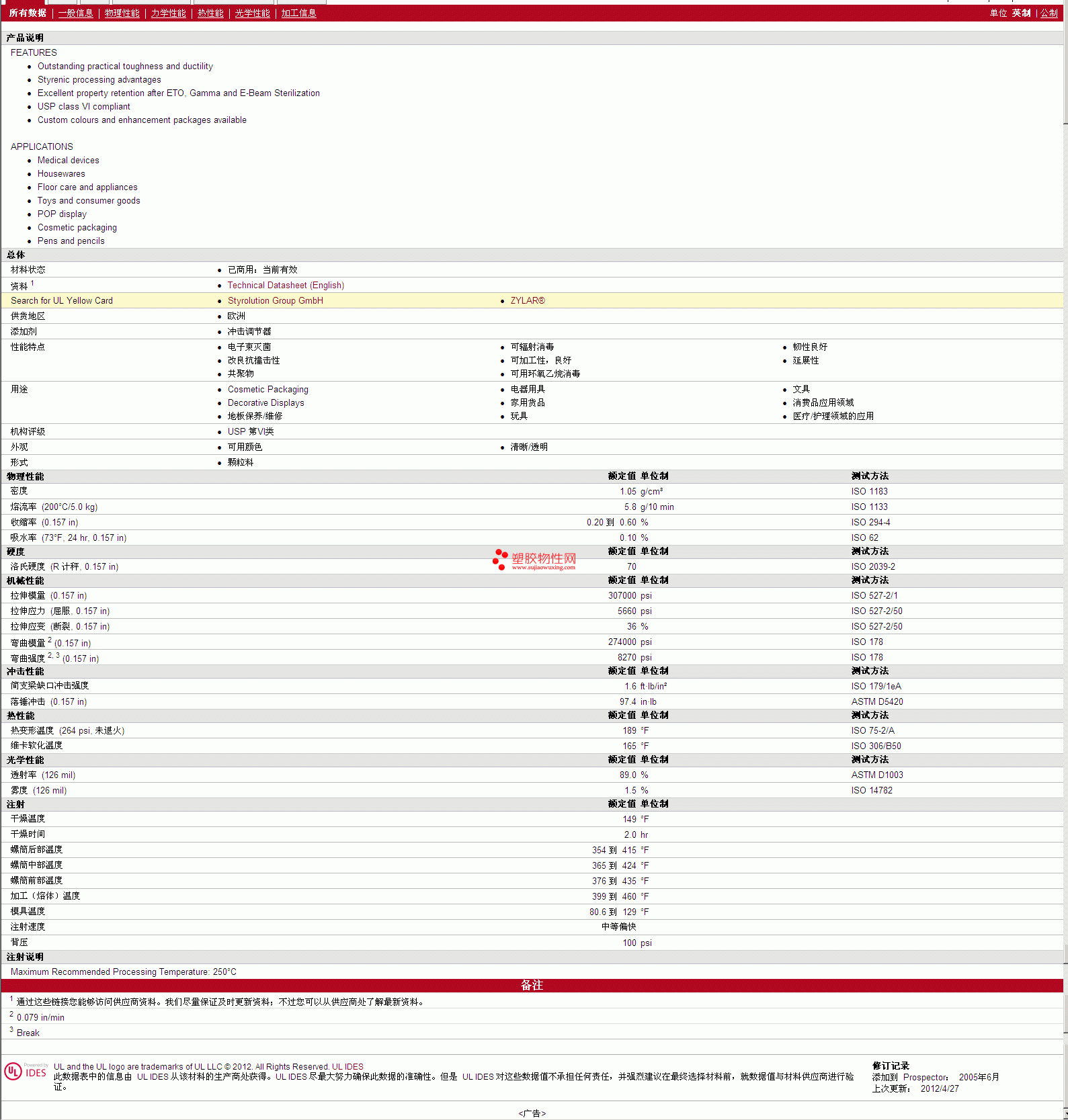The width and height of the screenshot is (1068, 1120).
Task: Select Decorative Displays use entry
Action: tap(265, 403)
